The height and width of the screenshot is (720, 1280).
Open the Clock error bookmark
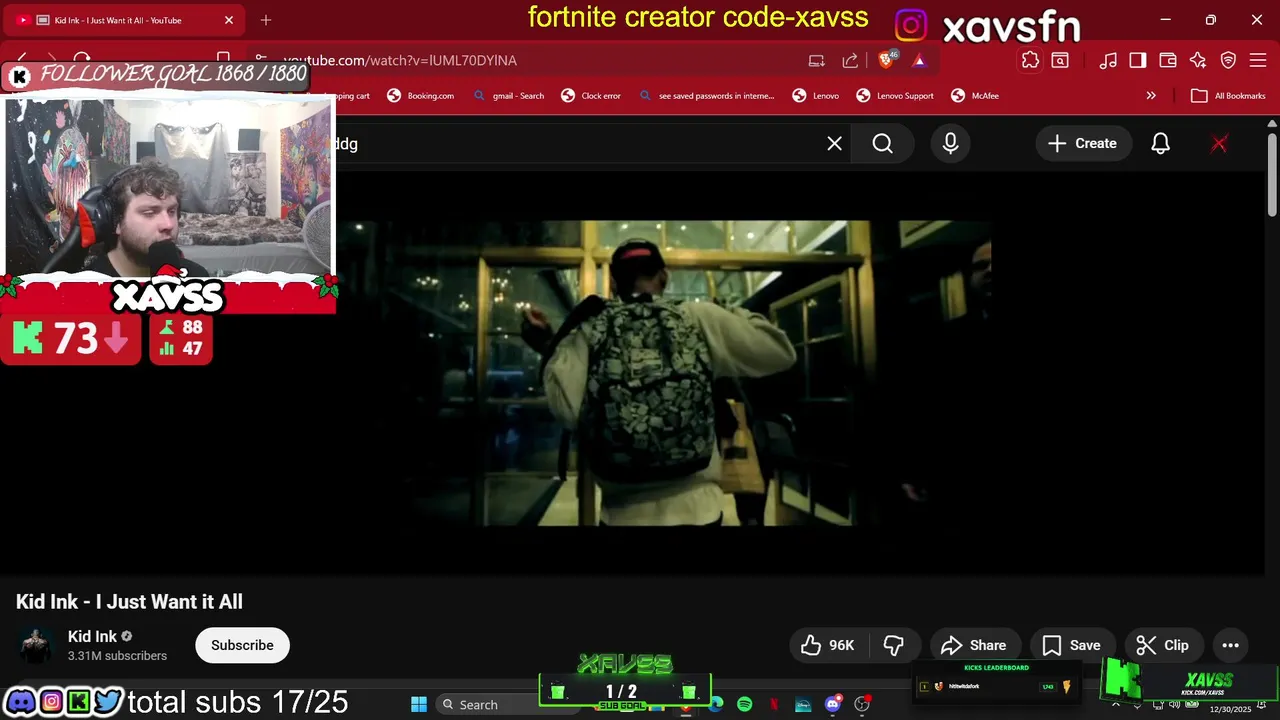click(x=591, y=96)
